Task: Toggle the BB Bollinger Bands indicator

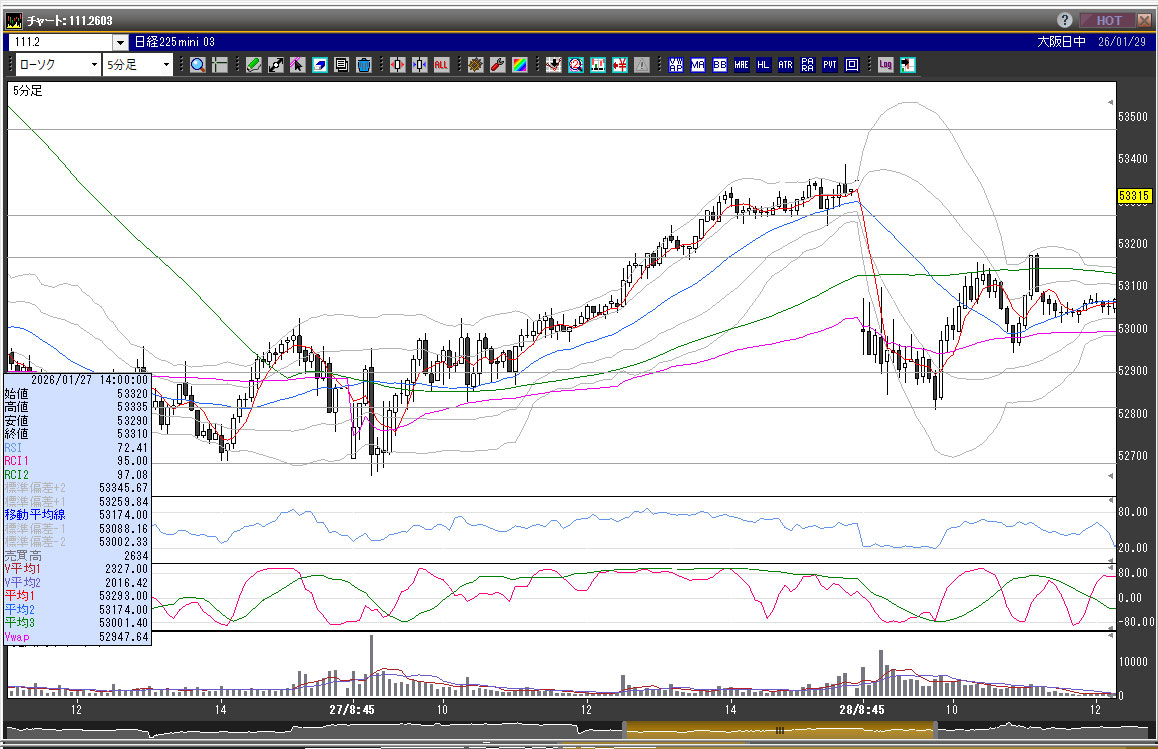Action: tap(719, 65)
